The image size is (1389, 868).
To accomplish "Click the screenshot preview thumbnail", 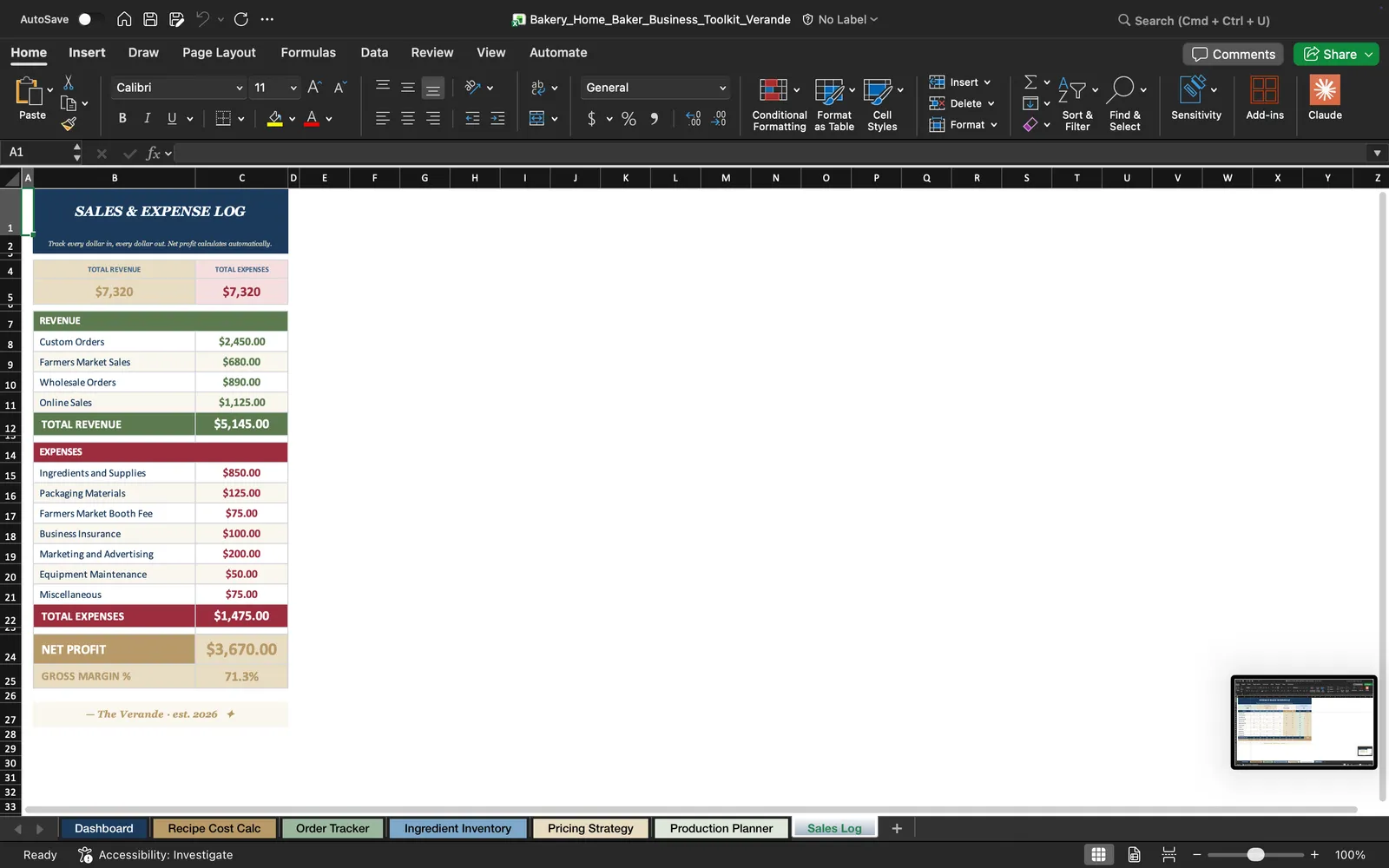I will [x=1304, y=722].
